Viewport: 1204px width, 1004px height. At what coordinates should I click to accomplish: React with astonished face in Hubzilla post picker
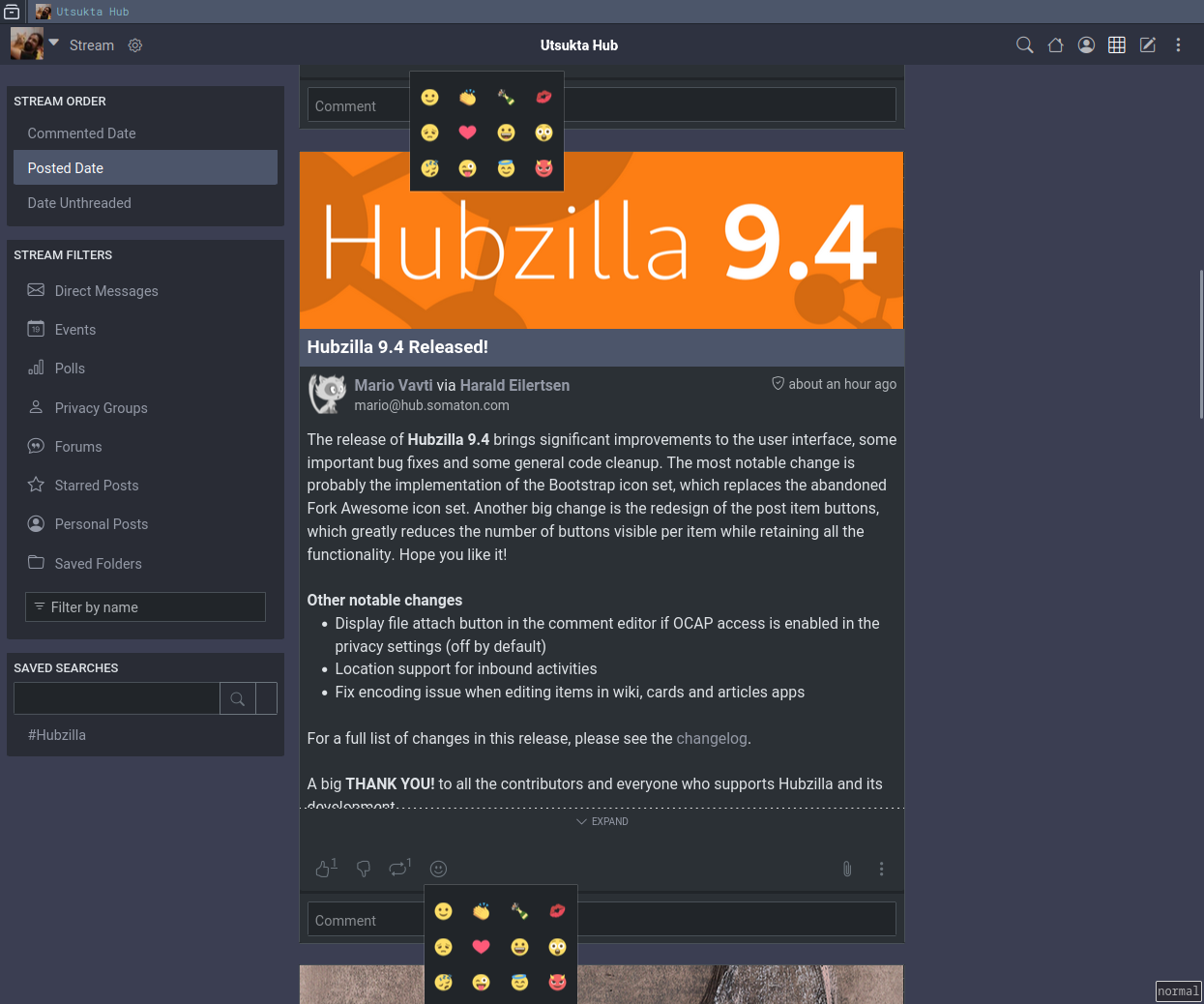557,947
